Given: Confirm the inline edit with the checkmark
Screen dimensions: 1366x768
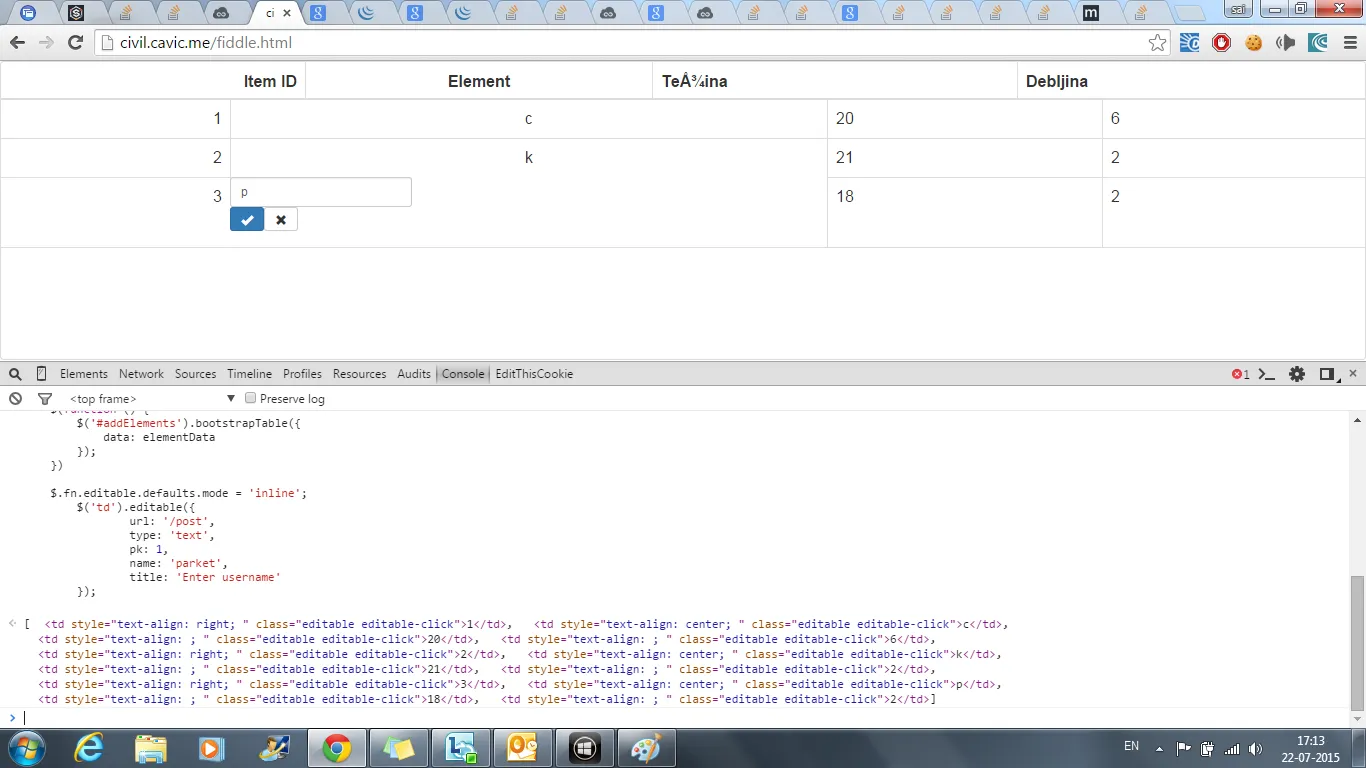Looking at the screenshot, I should tap(247, 220).
